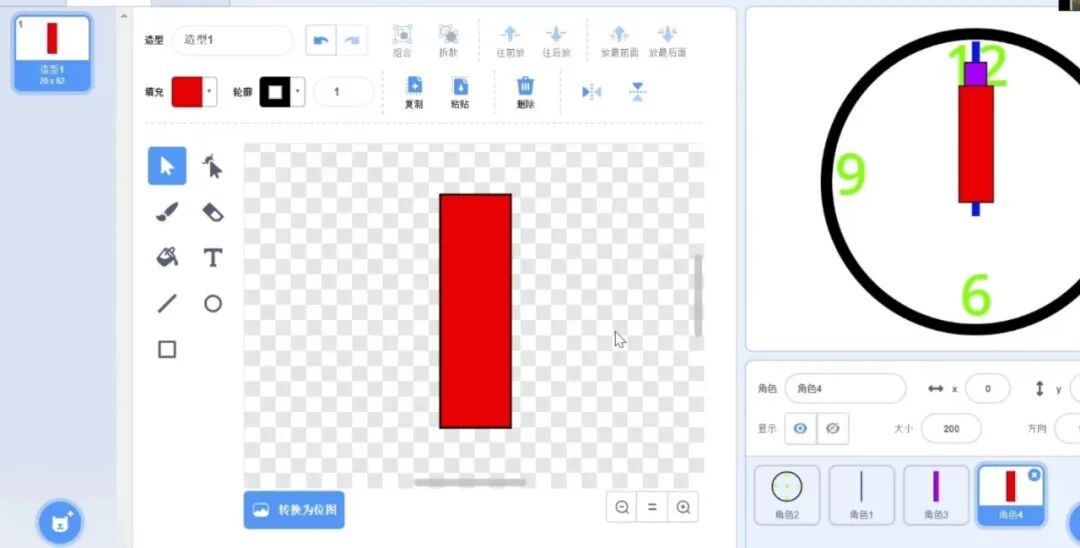Select the 角色3 purple sprite thumbnail
The image size is (1080, 548).
pos(936,494)
